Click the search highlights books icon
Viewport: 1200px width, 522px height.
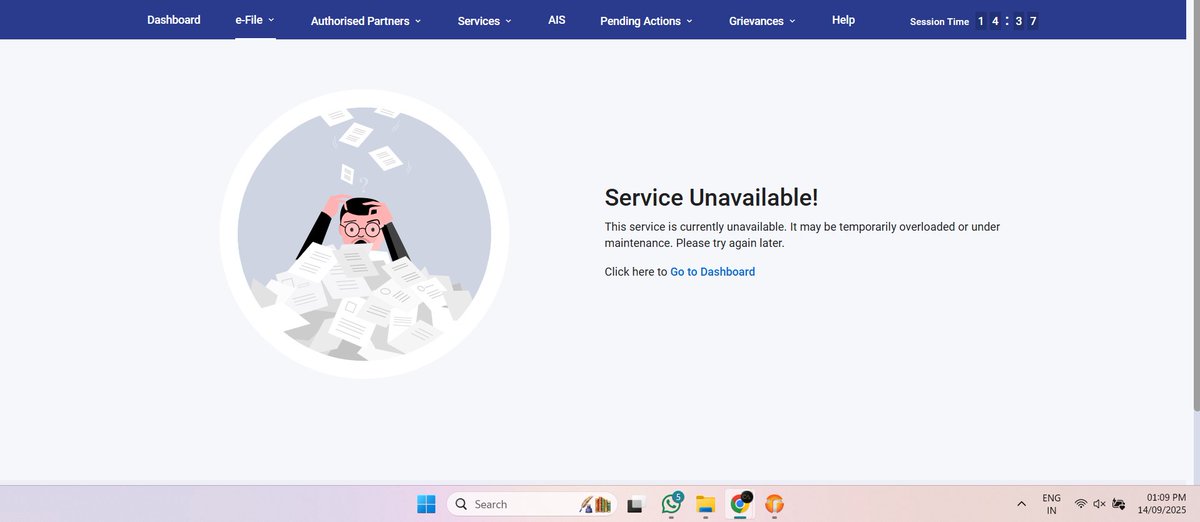pyautogui.click(x=596, y=504)
